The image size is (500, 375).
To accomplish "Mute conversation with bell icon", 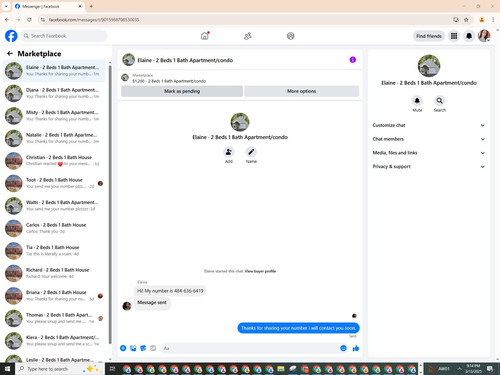I will 417,100.
